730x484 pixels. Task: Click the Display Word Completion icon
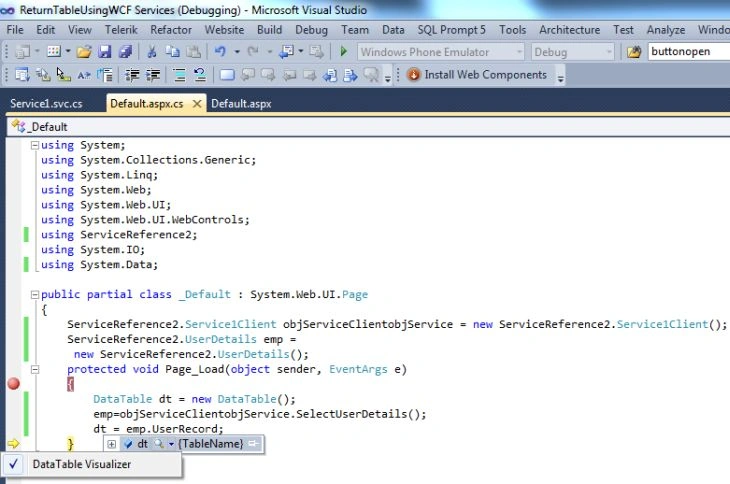84,74
